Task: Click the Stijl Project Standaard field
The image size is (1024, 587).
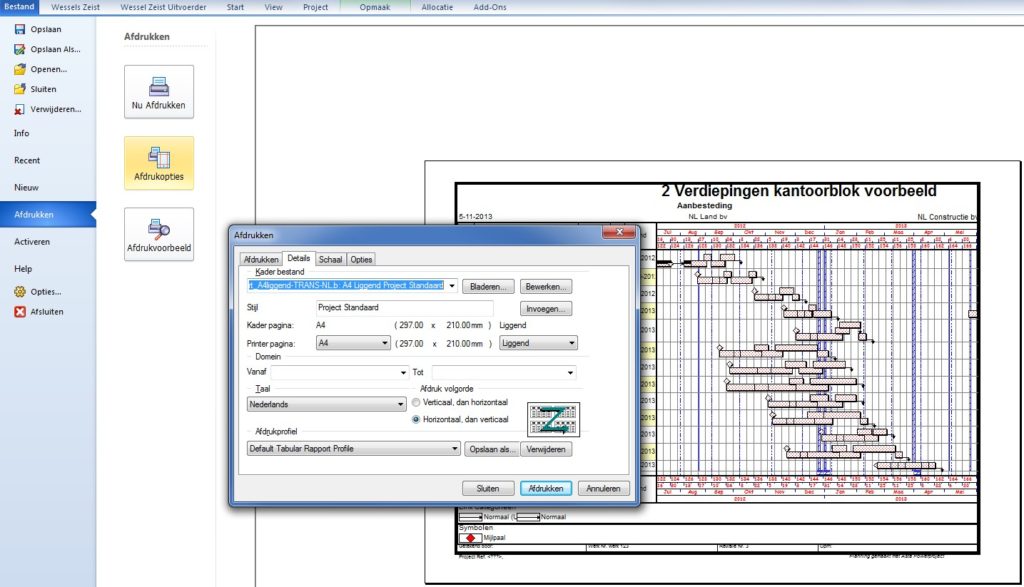Action: pos(404,308)
